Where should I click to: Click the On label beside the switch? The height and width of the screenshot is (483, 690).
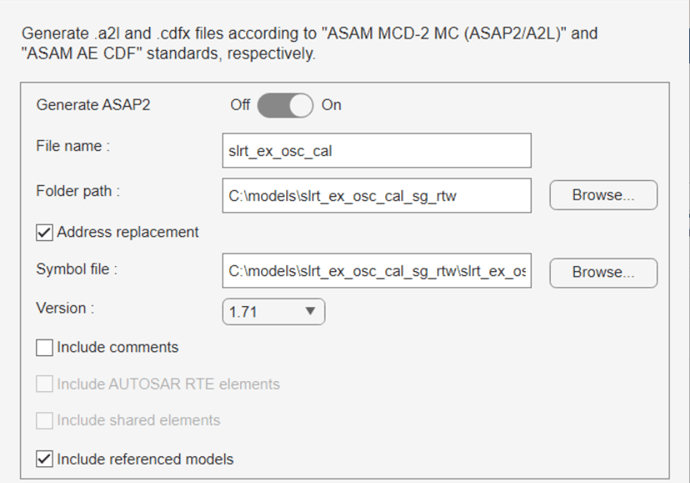[331, 105]
